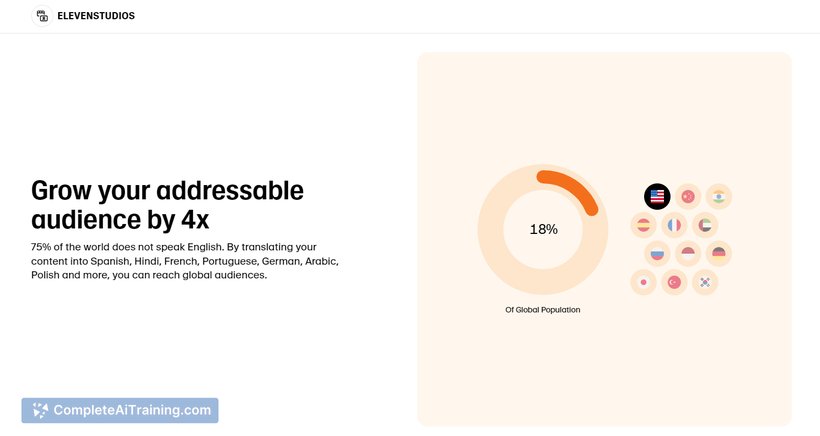This screenshot has height=436, width=820.
Task: Click the 'Grow your addressable audience' heading
Action: tap(167, 205)
